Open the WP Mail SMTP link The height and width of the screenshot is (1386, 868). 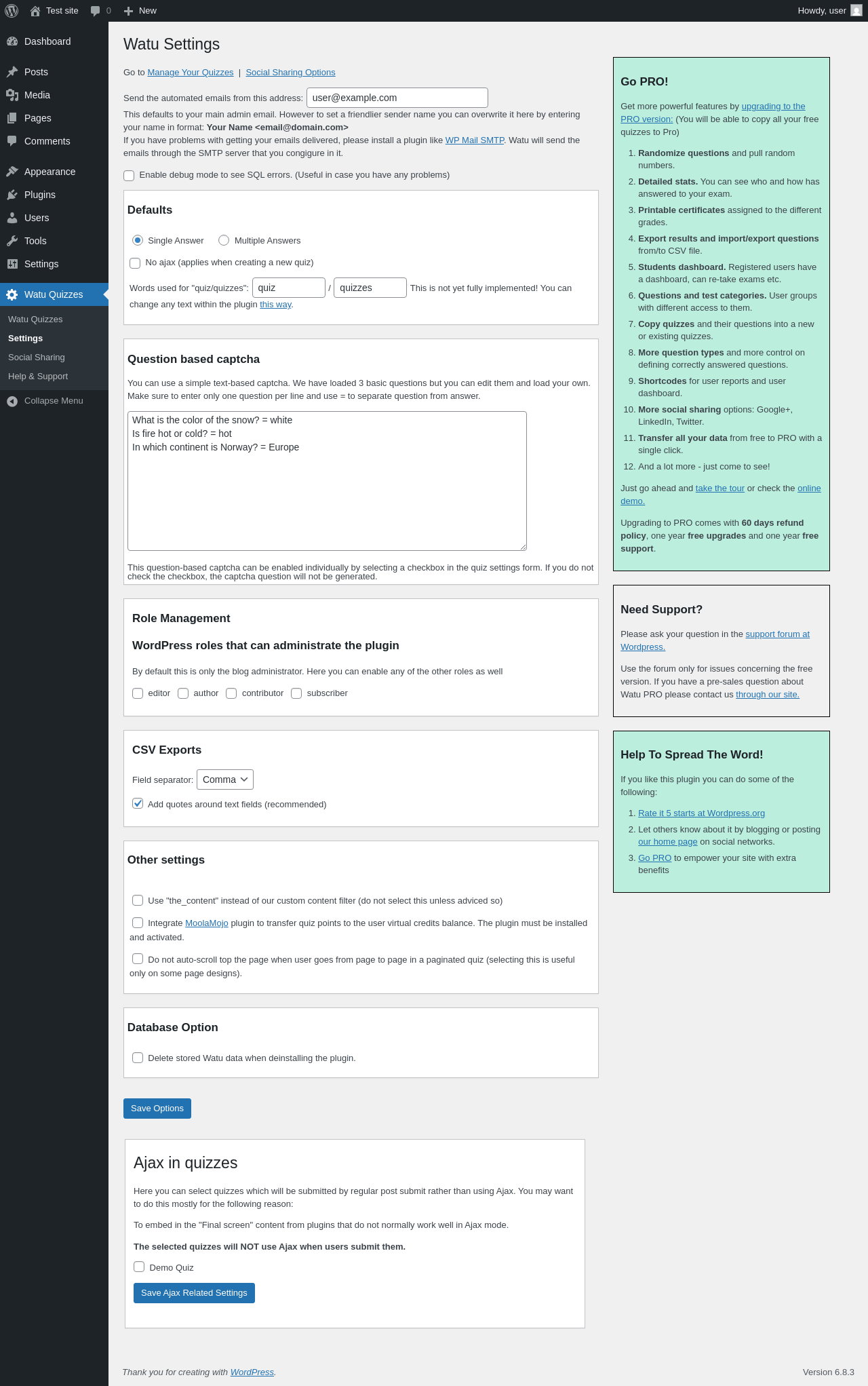tap(475, 140)
